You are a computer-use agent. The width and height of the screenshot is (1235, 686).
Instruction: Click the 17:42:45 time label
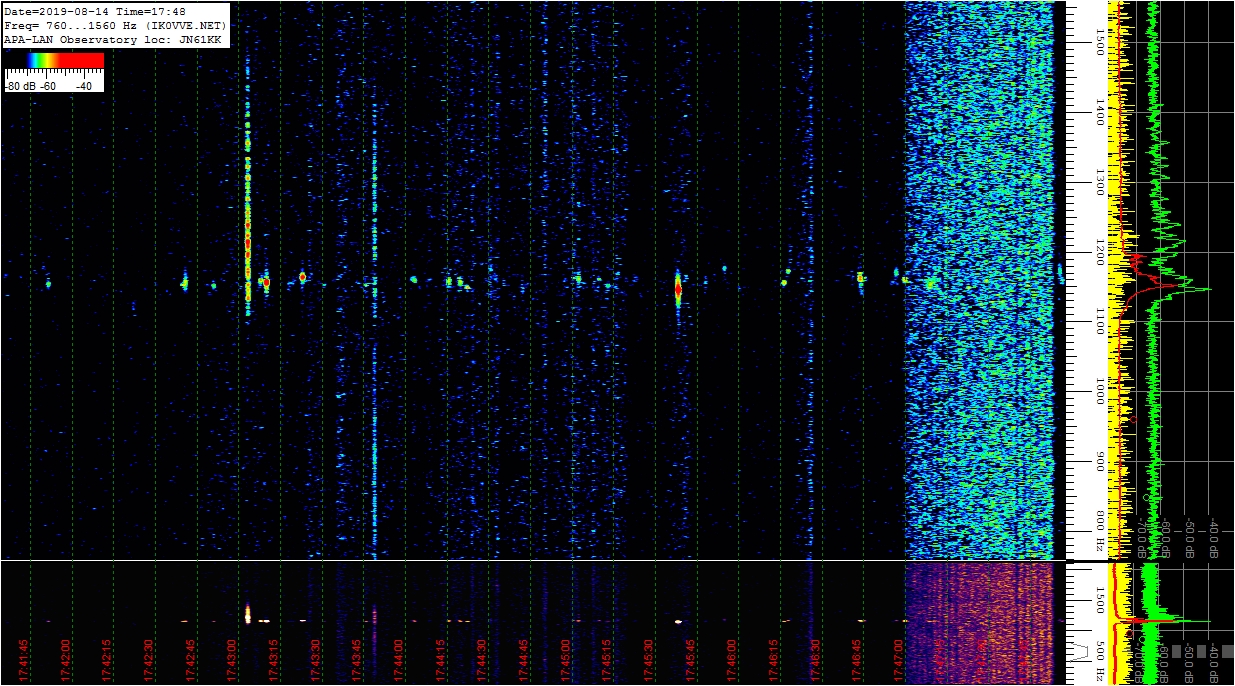[x=190, y=661]
